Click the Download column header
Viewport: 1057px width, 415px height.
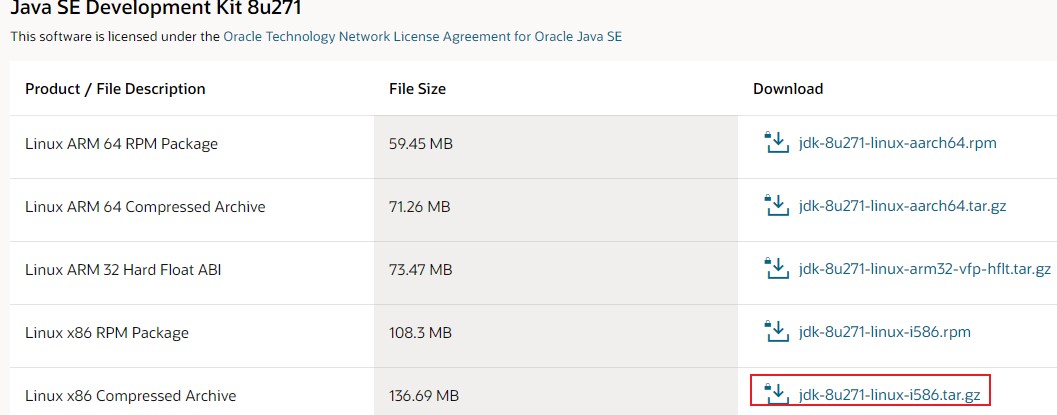(x=788, y=89)
